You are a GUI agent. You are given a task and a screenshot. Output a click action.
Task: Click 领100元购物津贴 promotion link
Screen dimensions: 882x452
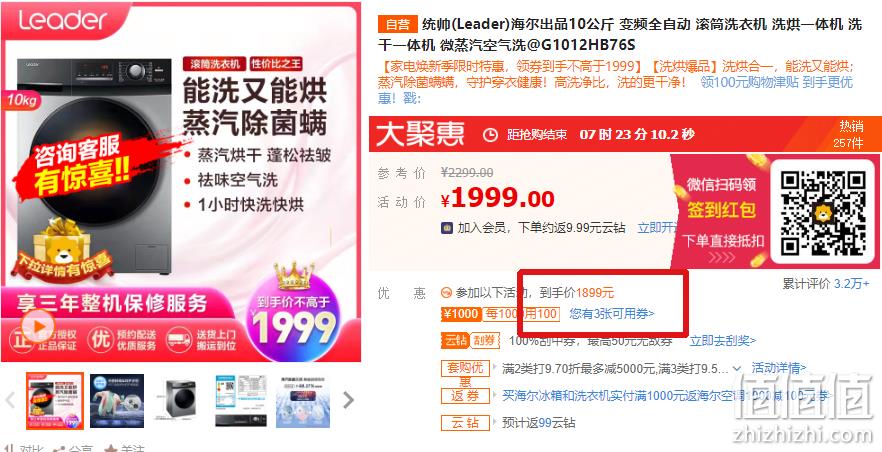pos(776,83)
